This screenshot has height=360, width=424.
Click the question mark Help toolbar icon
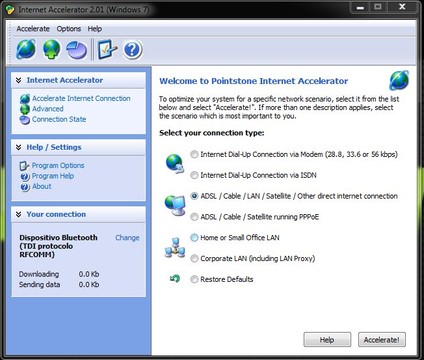[132, 50]
